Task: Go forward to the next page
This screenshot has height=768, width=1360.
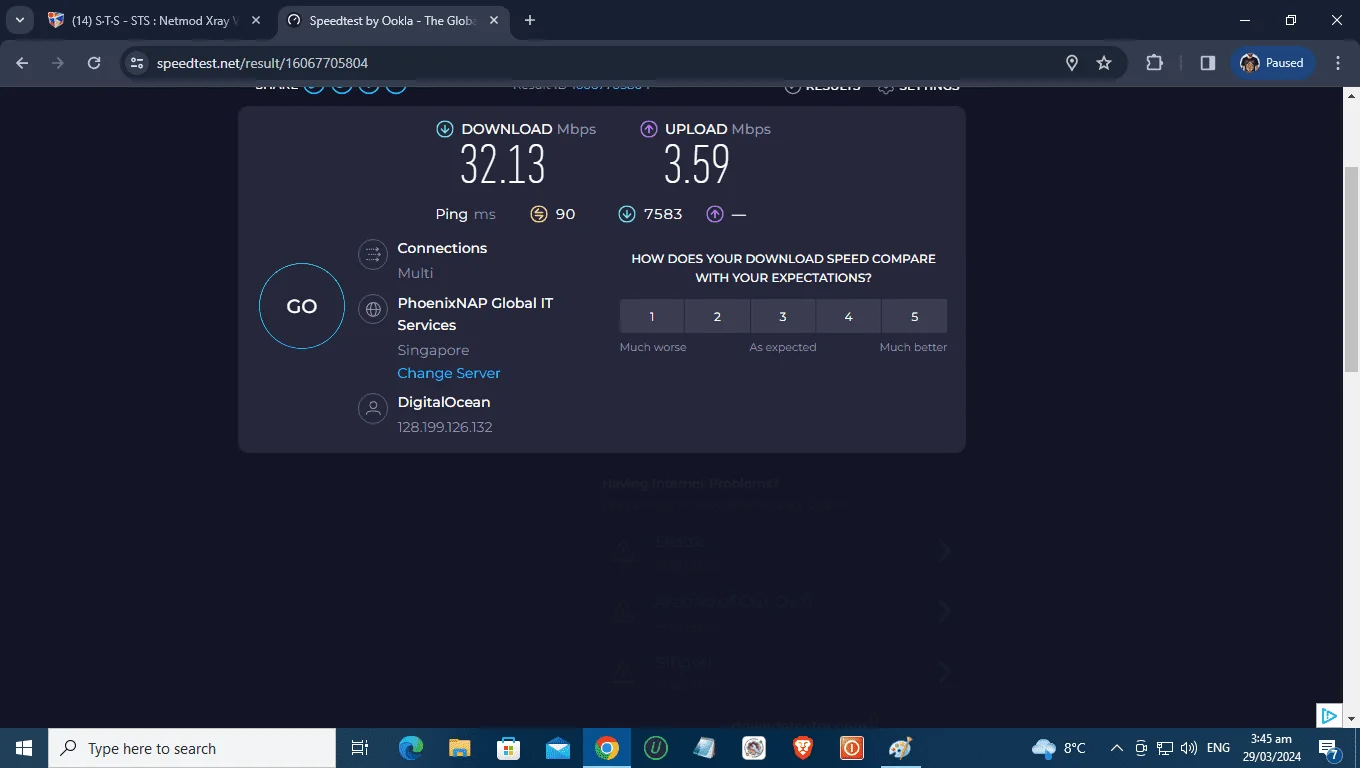Action: pos(58,63)
